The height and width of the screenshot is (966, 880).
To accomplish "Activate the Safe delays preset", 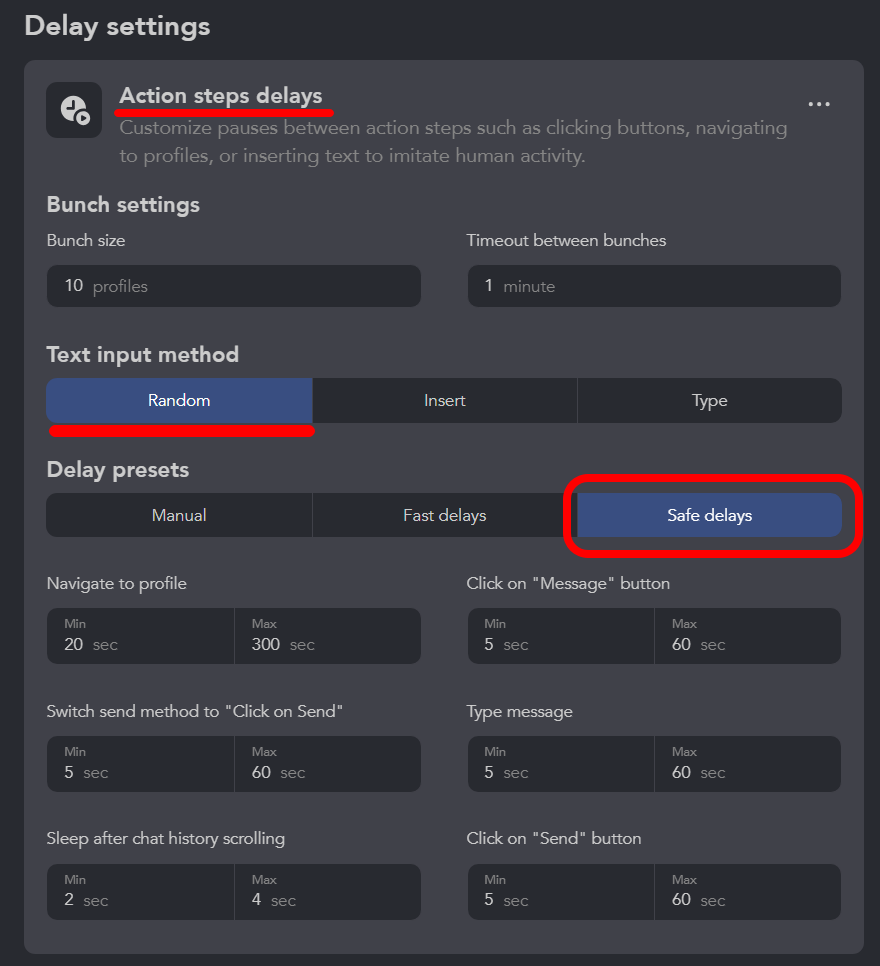I will (x=709, y=515).
